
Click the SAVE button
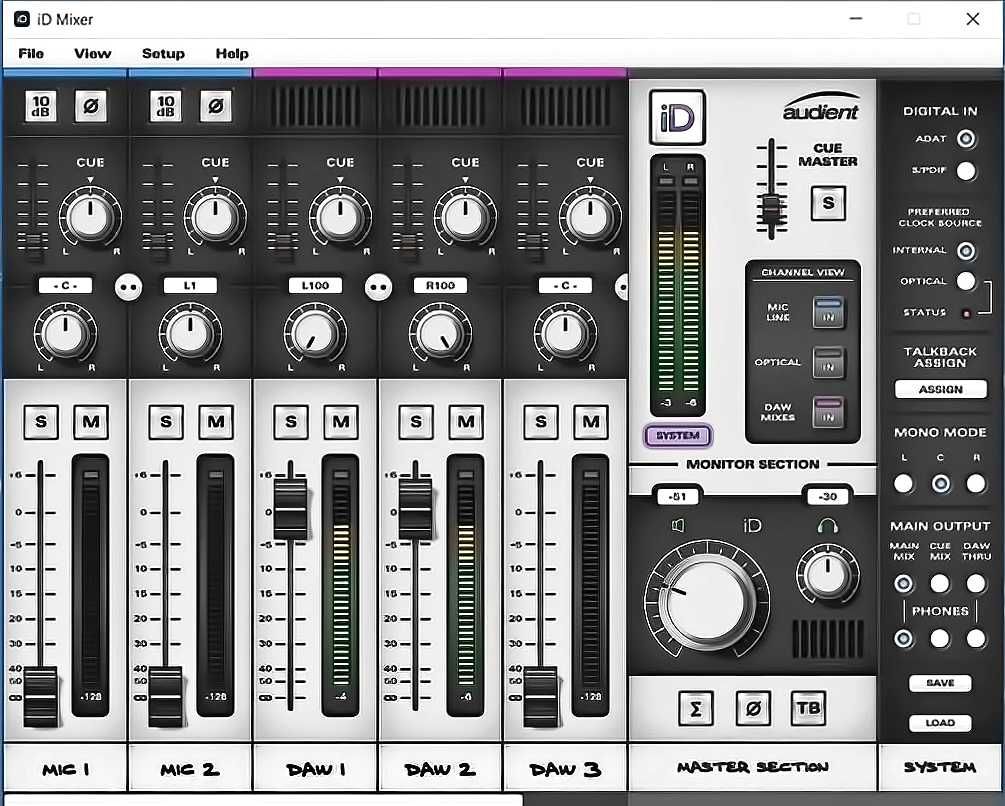pyautogui.click(x=940, y=683)
